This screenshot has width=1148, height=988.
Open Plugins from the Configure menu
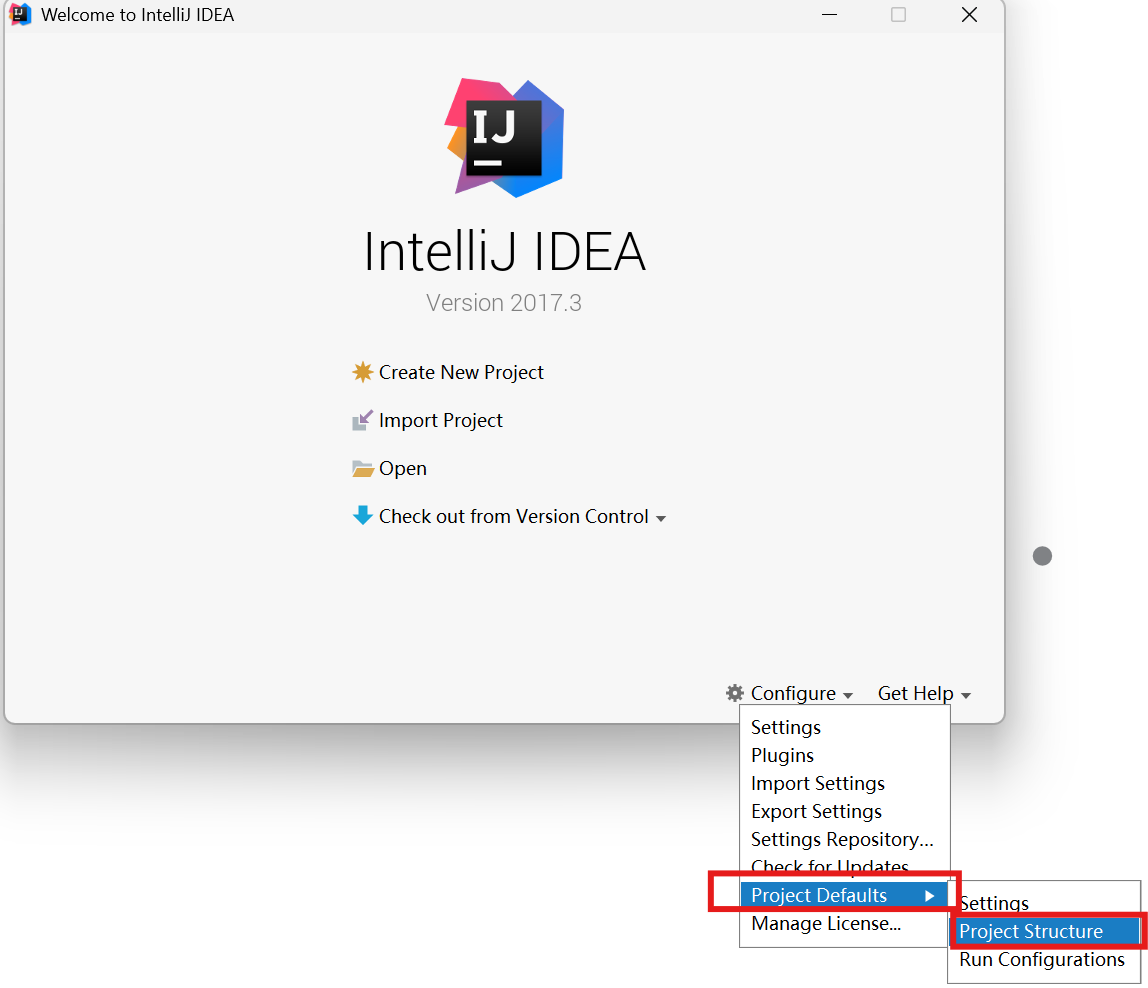[x=845, y=755]
